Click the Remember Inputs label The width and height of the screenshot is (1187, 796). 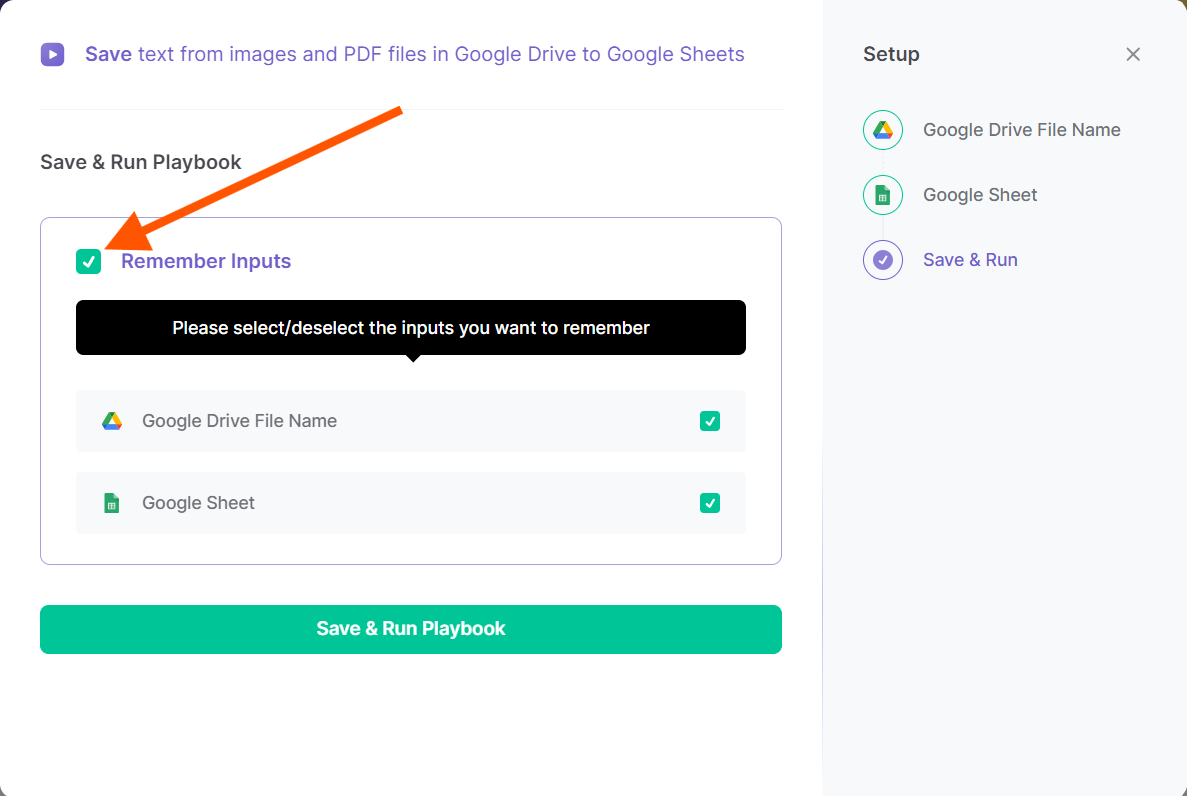point(206,261)
